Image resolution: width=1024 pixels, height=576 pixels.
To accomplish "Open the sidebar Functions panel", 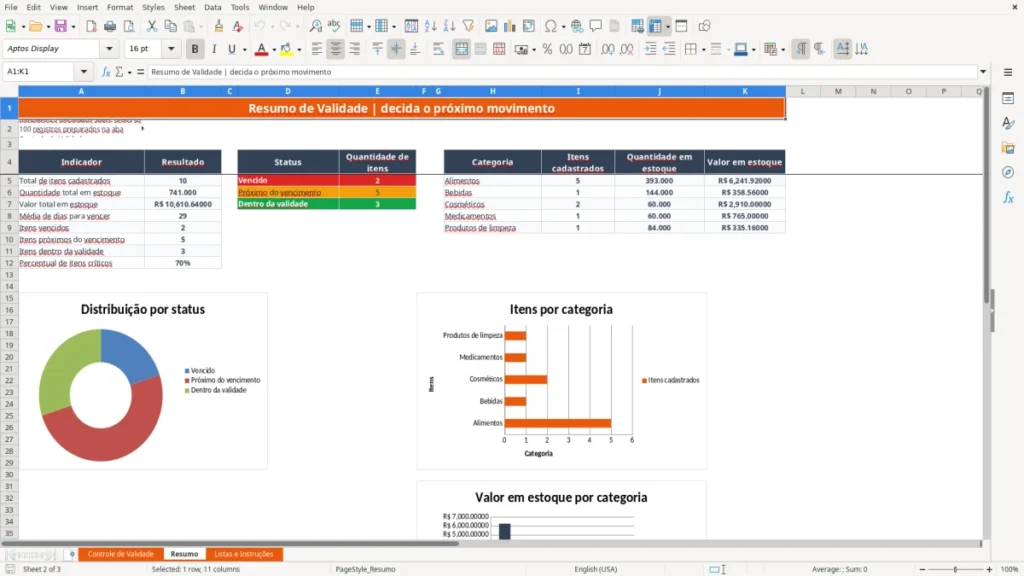I will 1008,197.
